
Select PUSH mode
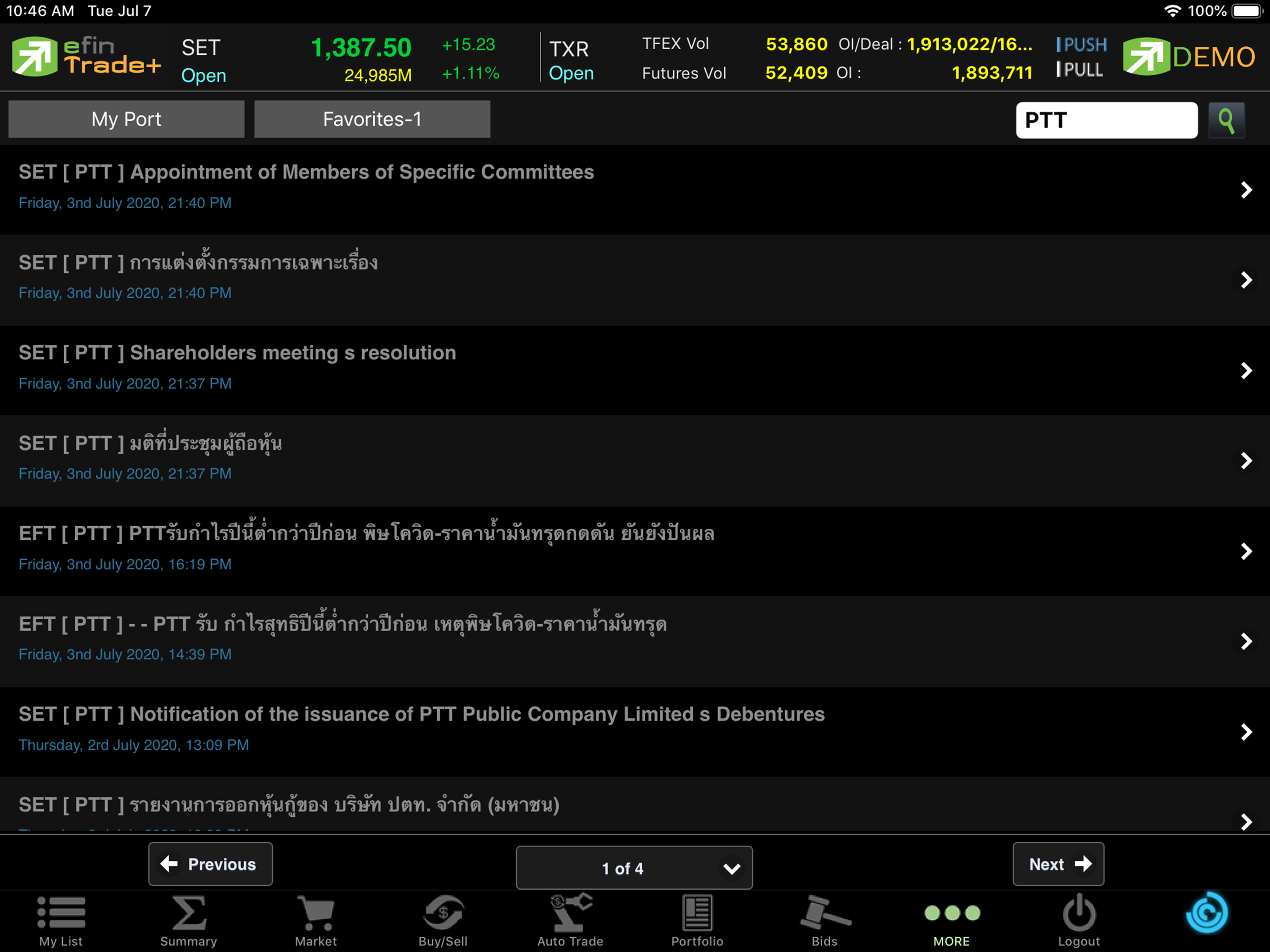1082,44
